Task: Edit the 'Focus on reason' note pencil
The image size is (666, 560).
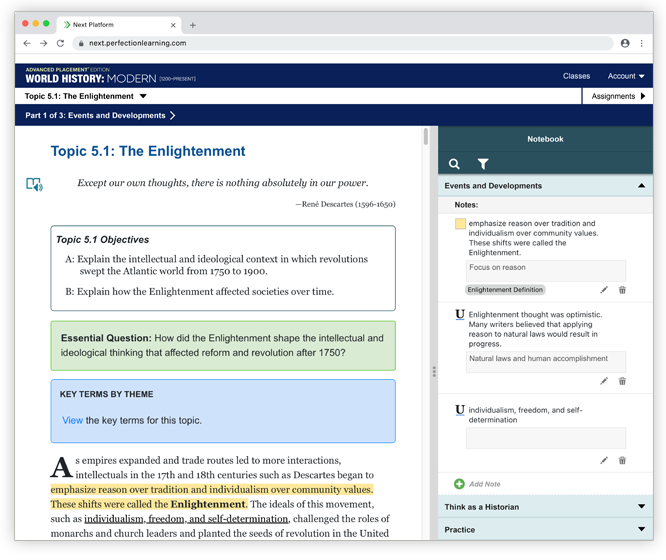Action: pos(604,290)
